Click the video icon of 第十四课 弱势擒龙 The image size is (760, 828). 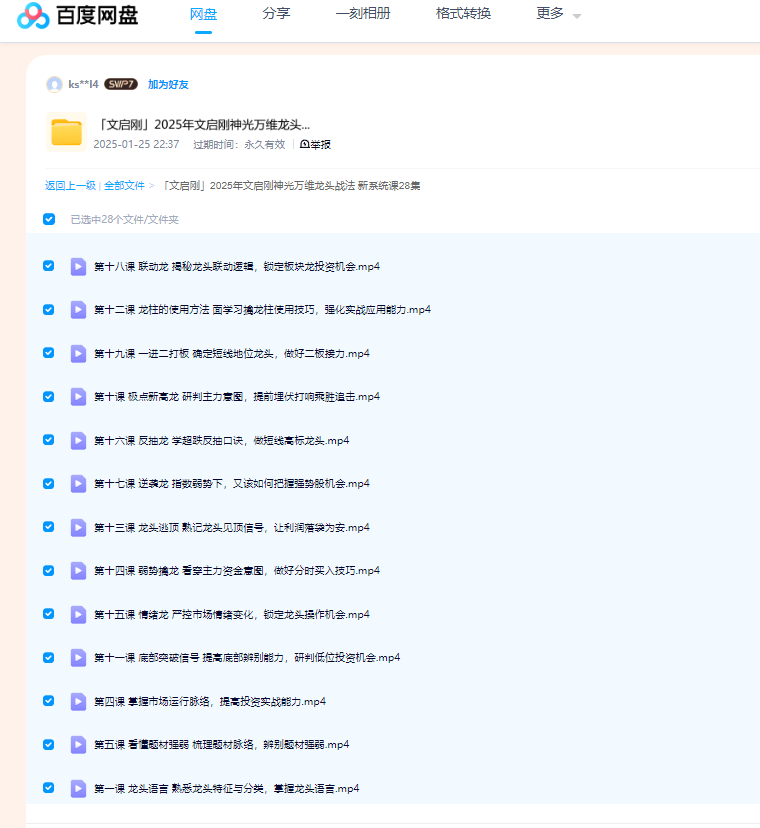point(78,571)
